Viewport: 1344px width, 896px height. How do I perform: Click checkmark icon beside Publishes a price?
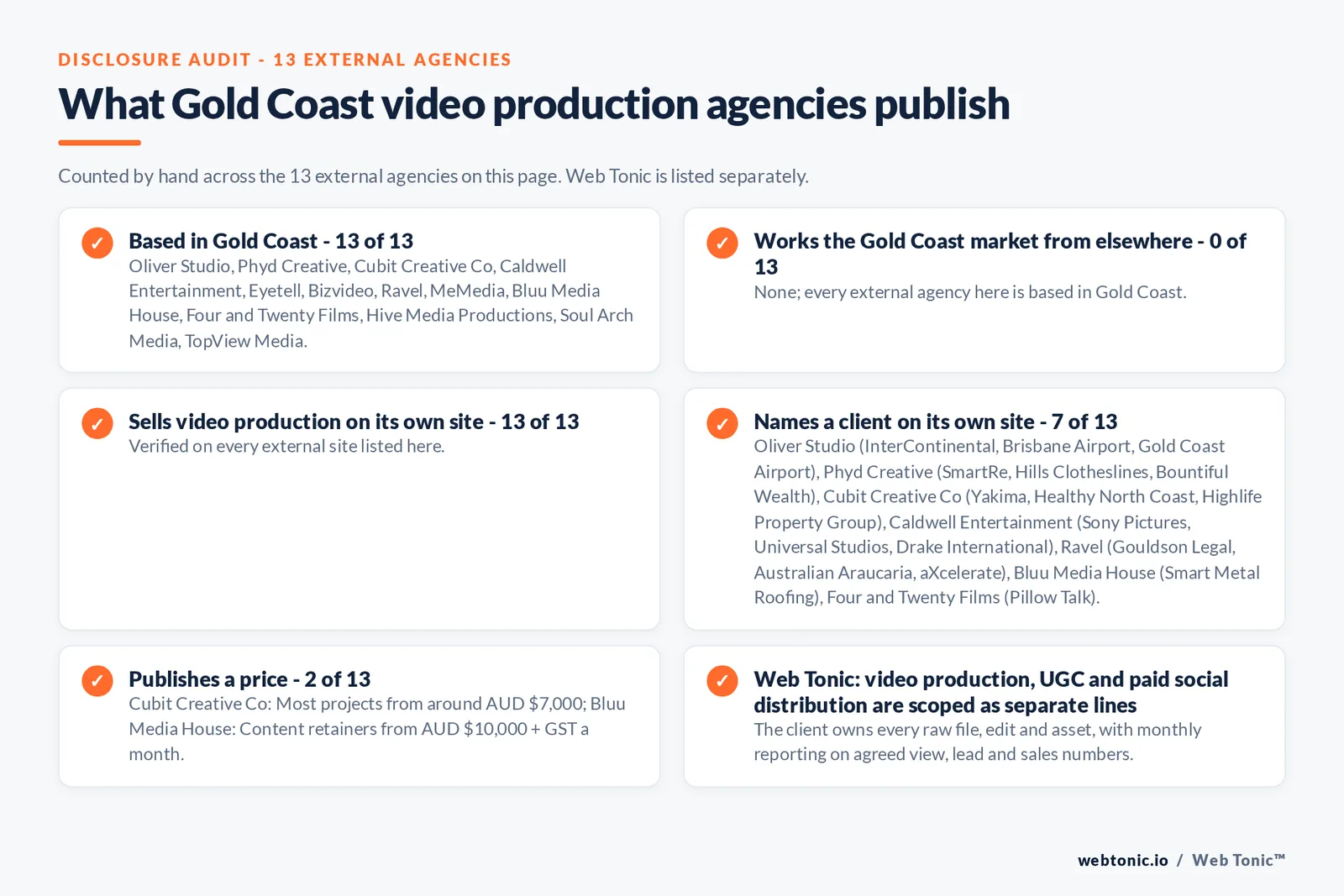97,680
